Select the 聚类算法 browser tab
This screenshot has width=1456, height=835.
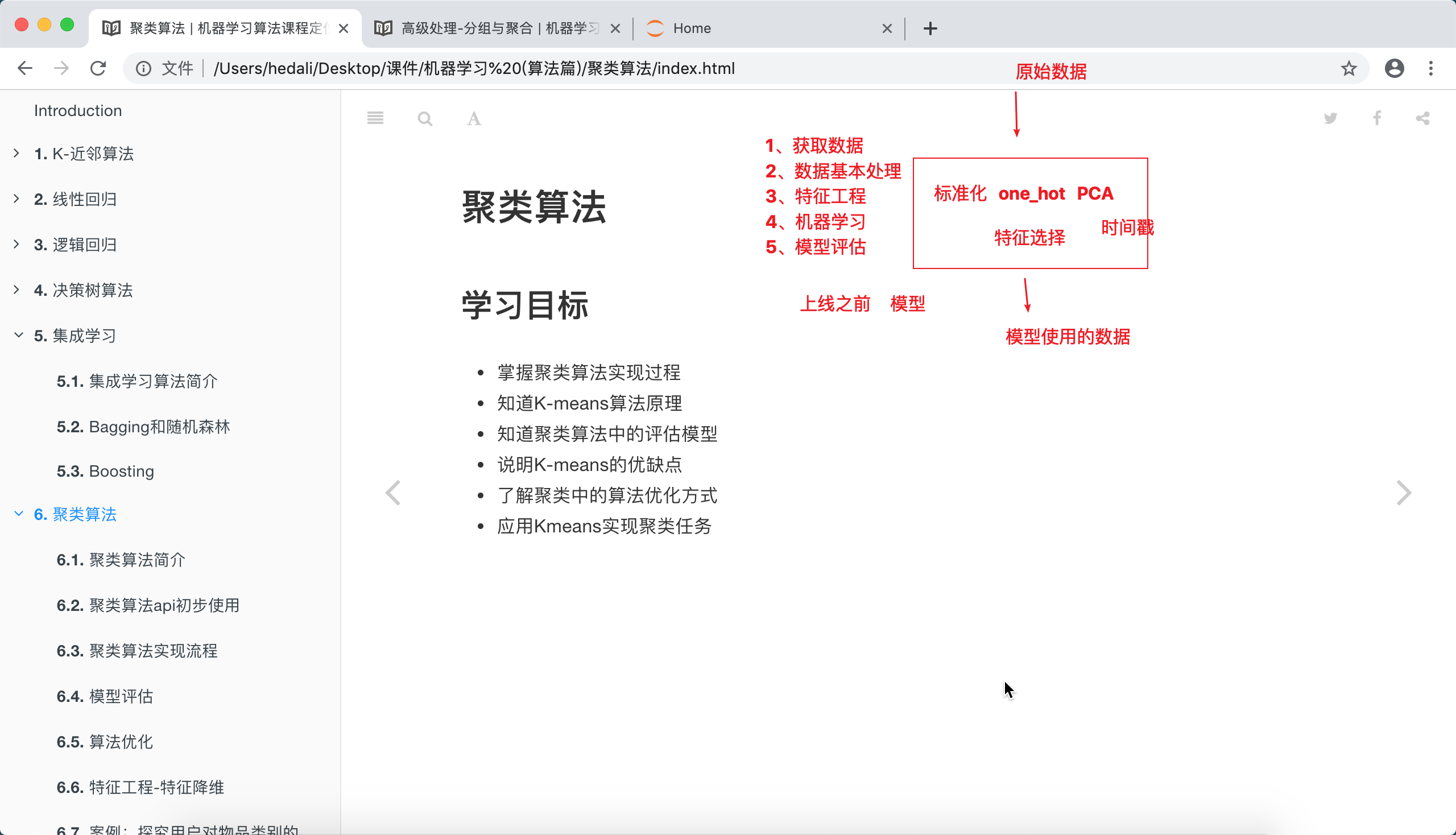click(225, 28)
